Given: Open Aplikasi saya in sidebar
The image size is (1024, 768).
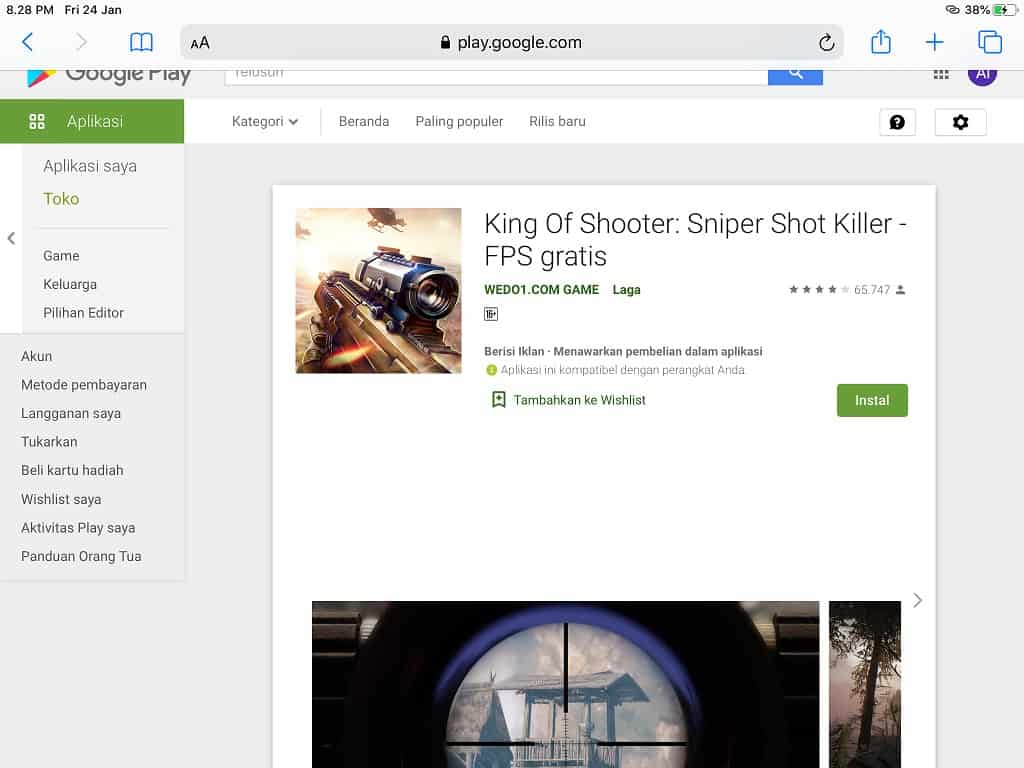Looking at the screenshot, I should click(x=90, y=166).
